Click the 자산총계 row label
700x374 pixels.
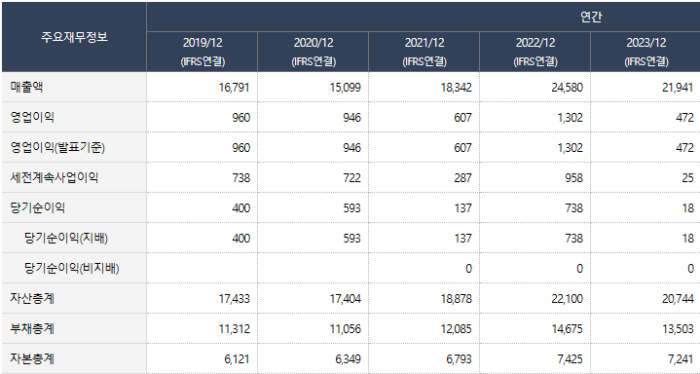[x=33, y=298]
